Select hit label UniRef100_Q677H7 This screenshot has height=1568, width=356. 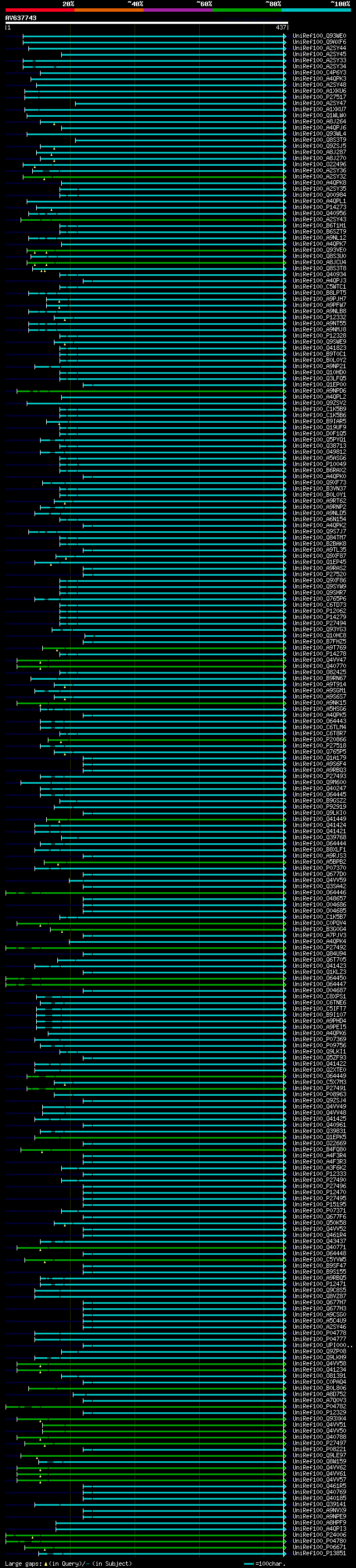(x=319, y=1302)
